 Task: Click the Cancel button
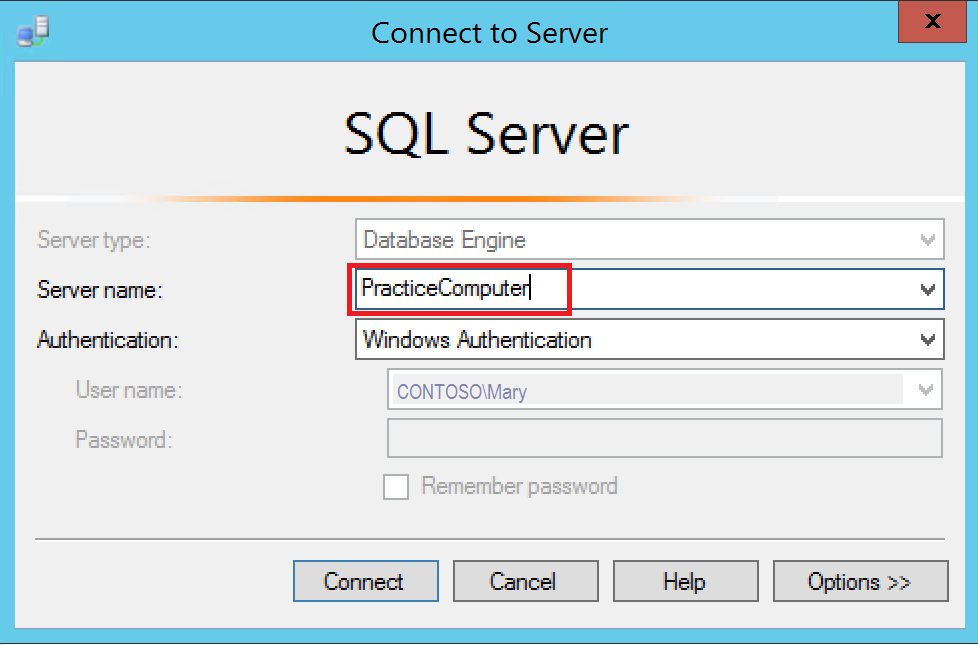525,581
